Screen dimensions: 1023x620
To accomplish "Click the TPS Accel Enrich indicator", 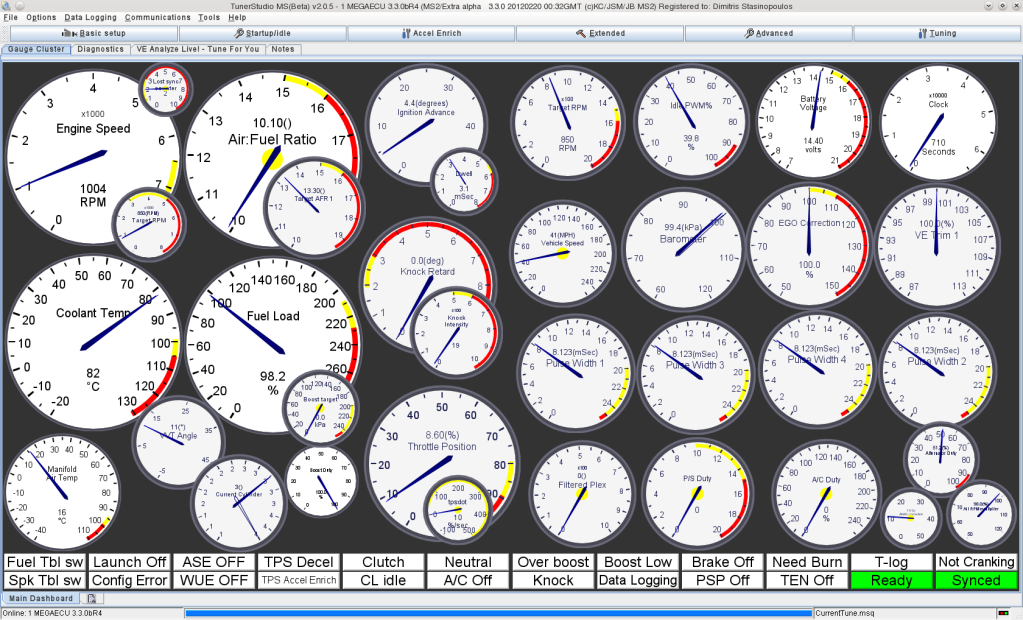I will pos(299,580).
